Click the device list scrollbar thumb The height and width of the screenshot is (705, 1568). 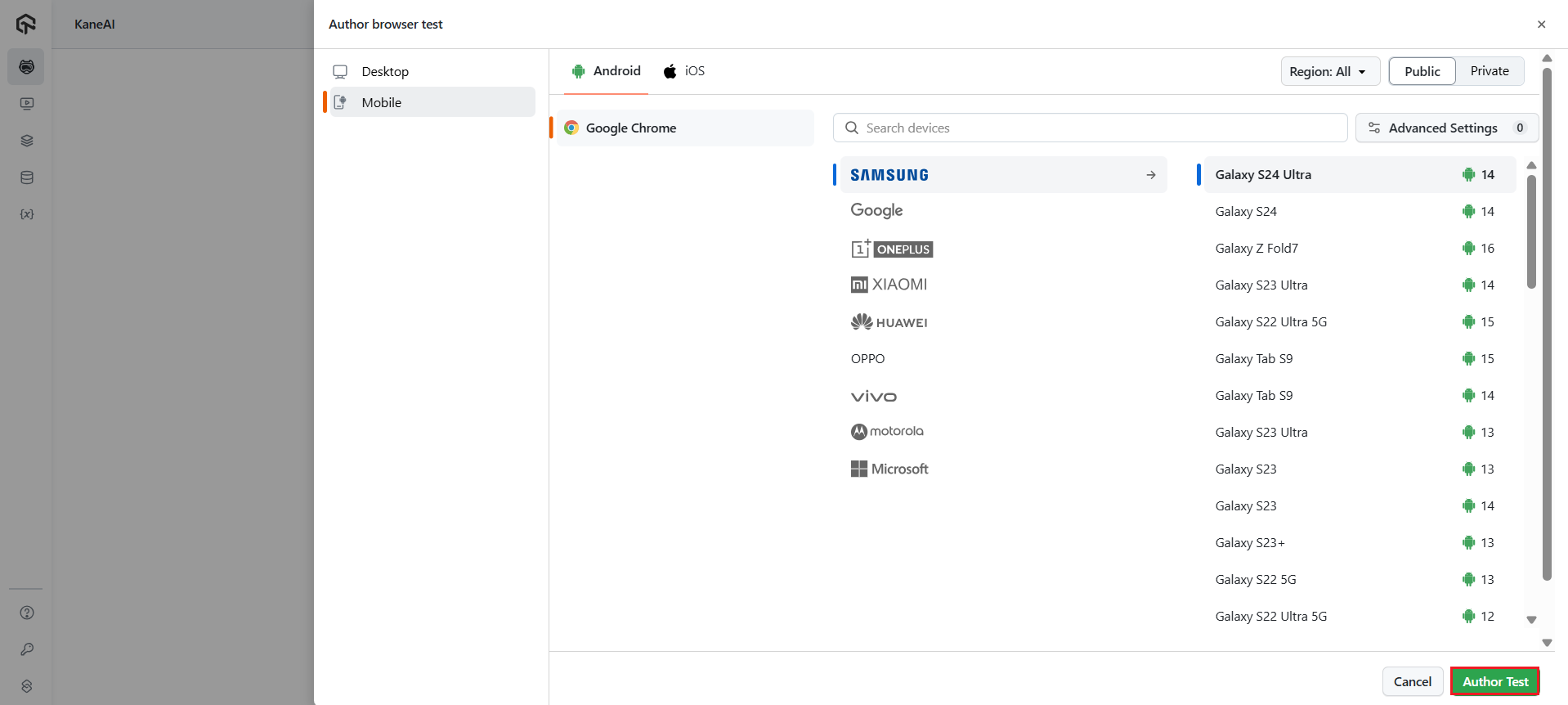point(1531,231)
